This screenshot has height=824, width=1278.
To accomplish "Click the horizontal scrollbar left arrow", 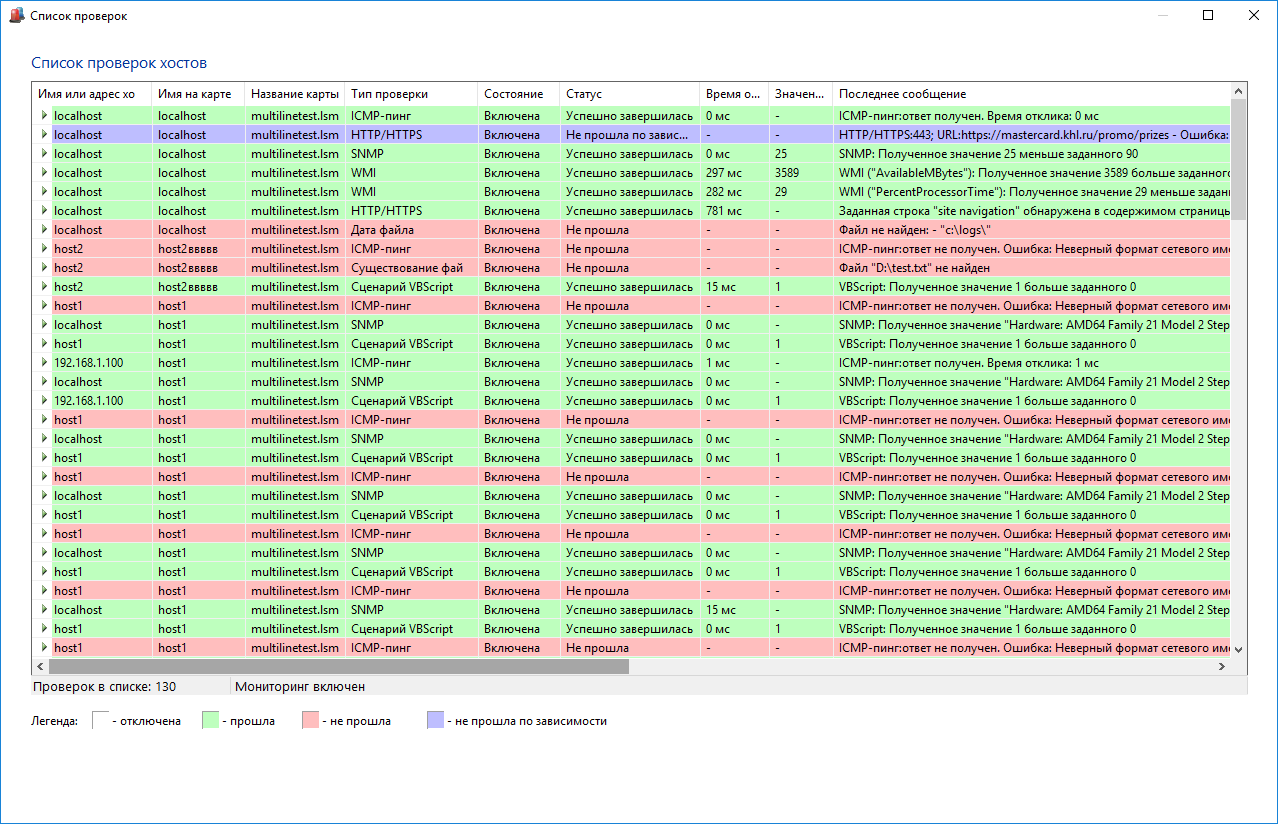I will tap(40, 666).
